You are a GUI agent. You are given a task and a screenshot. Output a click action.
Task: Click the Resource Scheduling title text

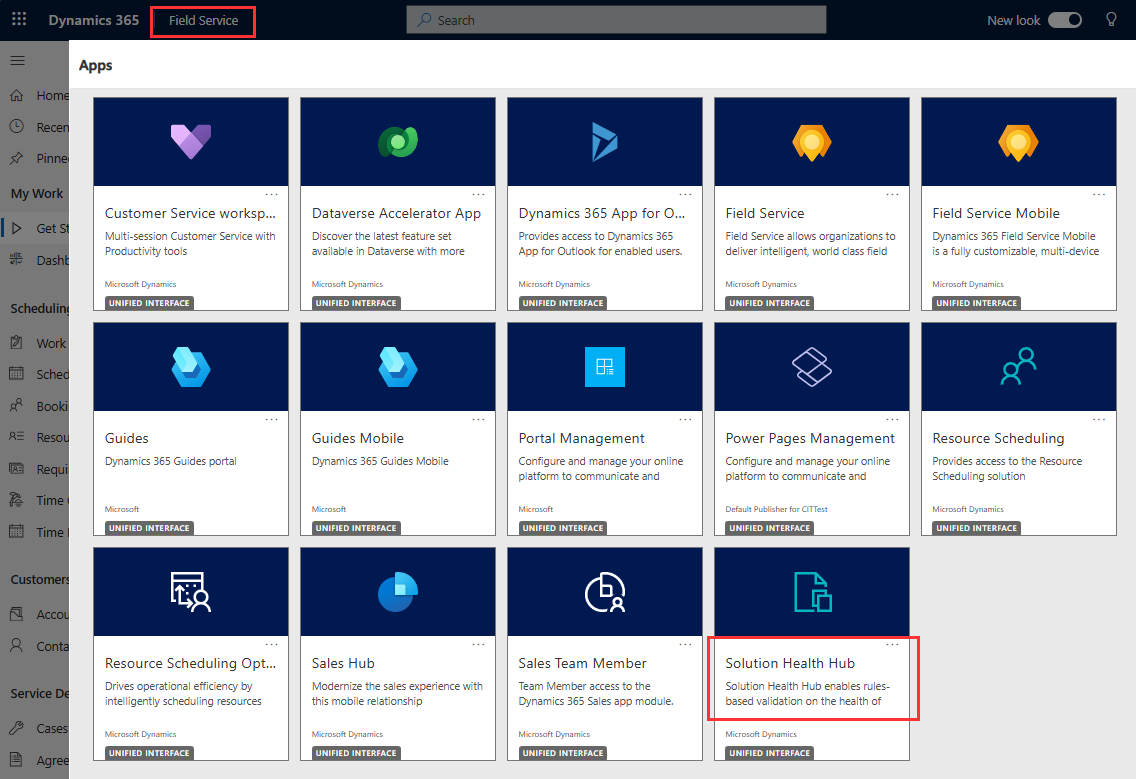point(998,438)
